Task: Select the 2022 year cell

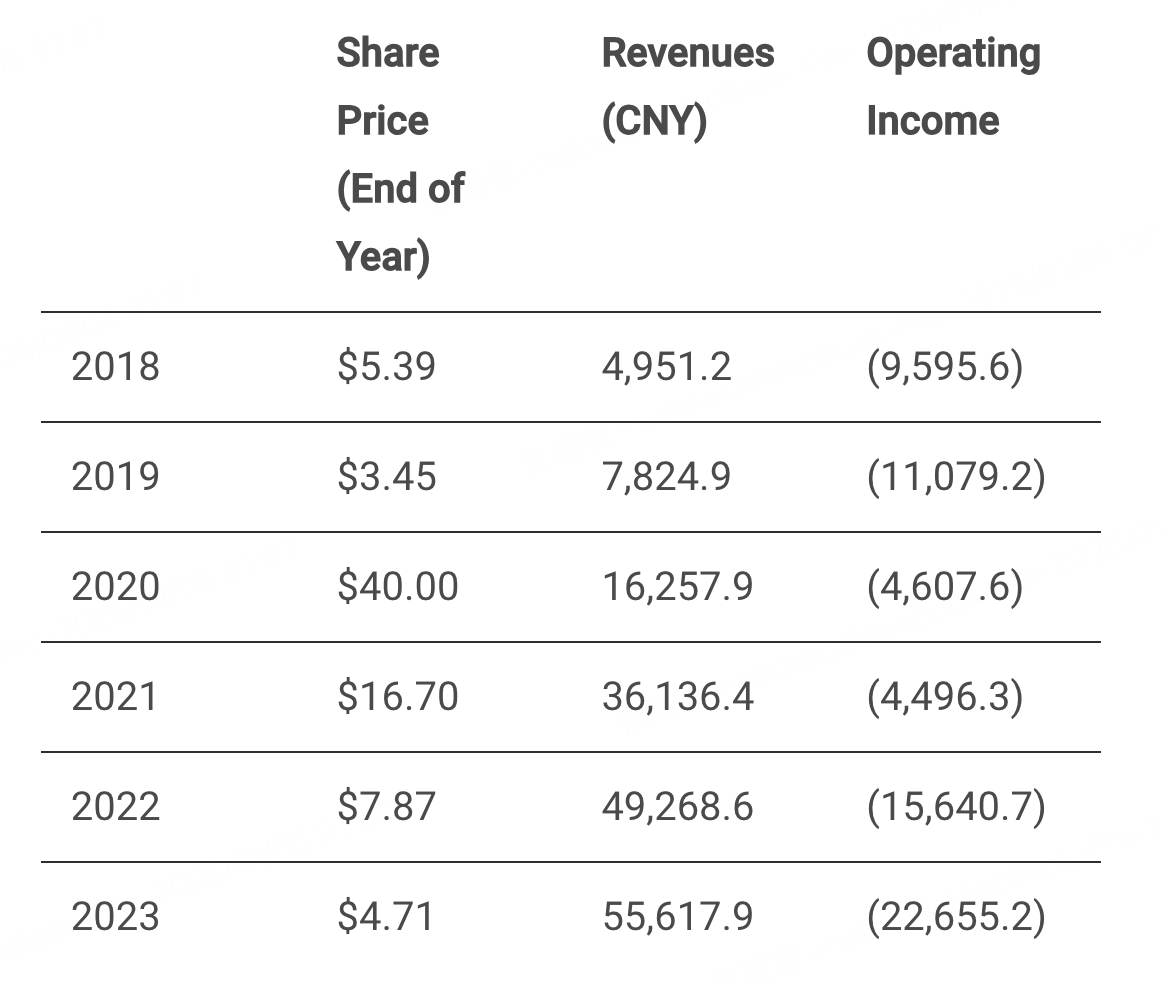Action: [115, 806]
